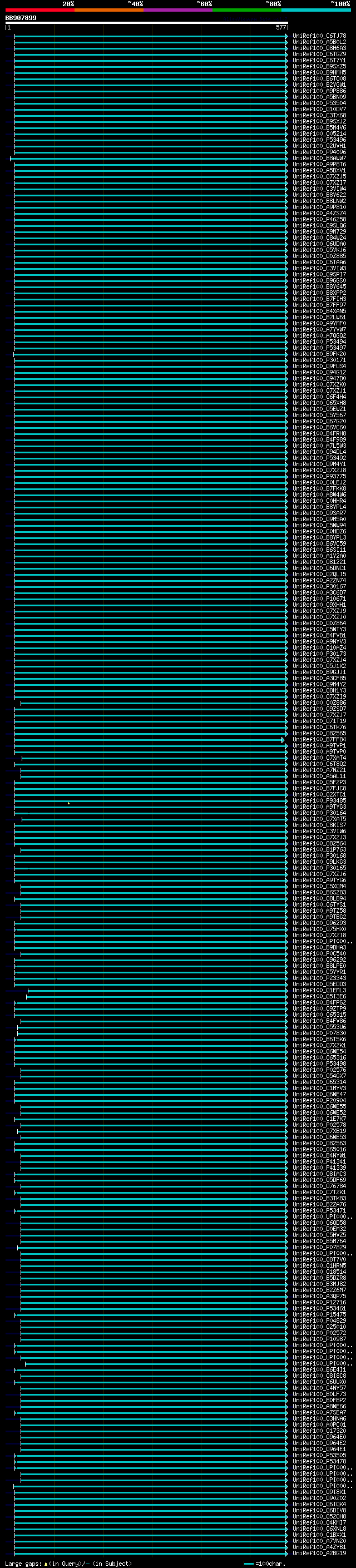The image size is (356, 1568).
Task: Open hit UniRef100_C6TJ78
Action: pos(319,36)
